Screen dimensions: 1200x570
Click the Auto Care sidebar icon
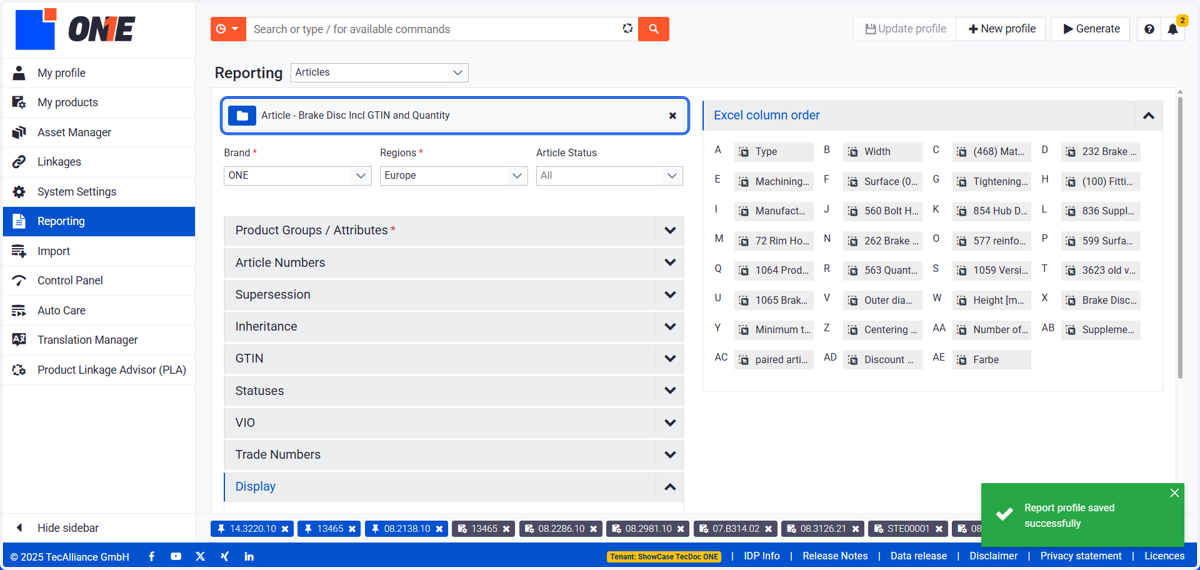pos(19,310)
